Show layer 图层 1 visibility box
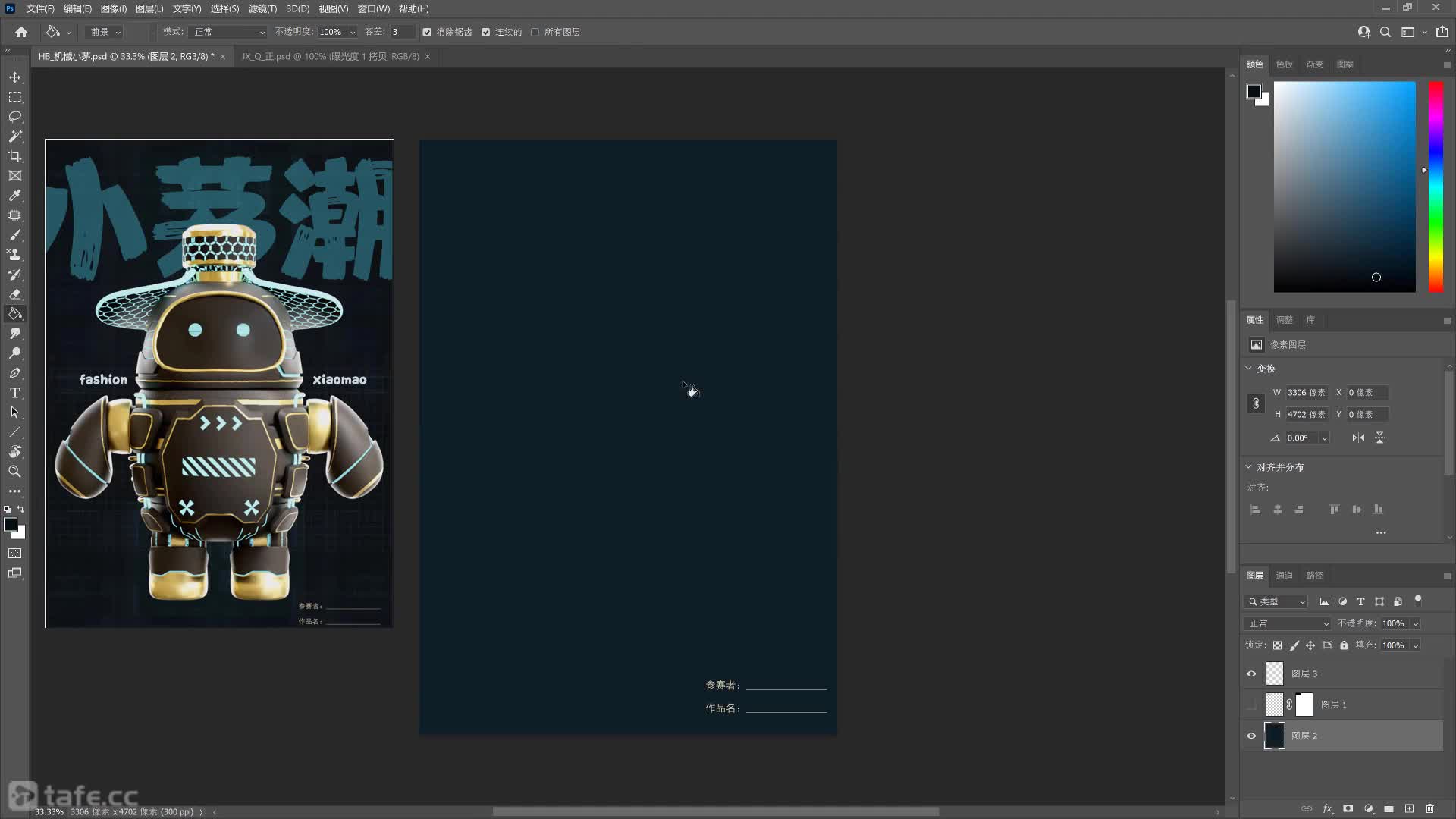The image size is (1456, 819). pyautogui.click(x=1251, y=704)
